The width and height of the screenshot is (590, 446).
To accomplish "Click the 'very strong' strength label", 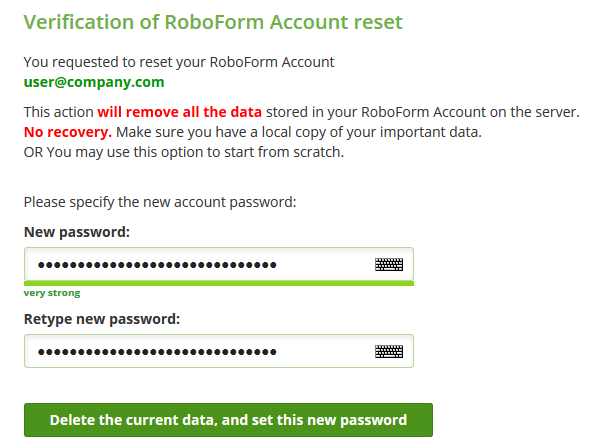I will (x=52, y=293).
